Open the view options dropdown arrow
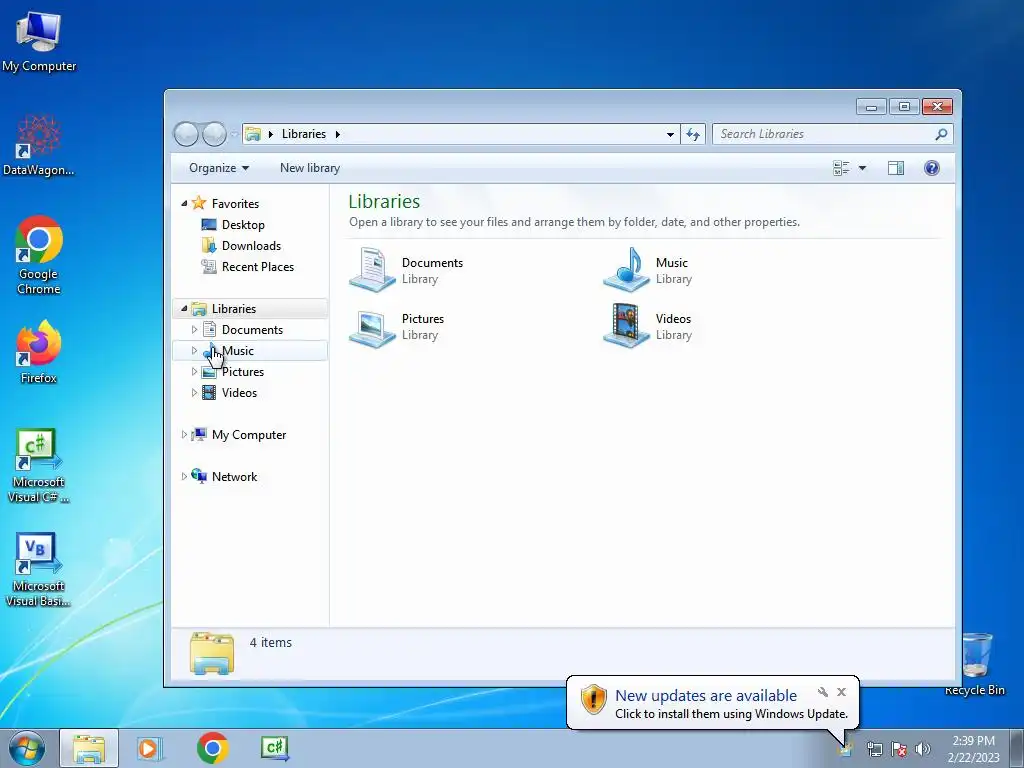The image size is (1024, 768). pyautogui.click(x=862, y=168)
